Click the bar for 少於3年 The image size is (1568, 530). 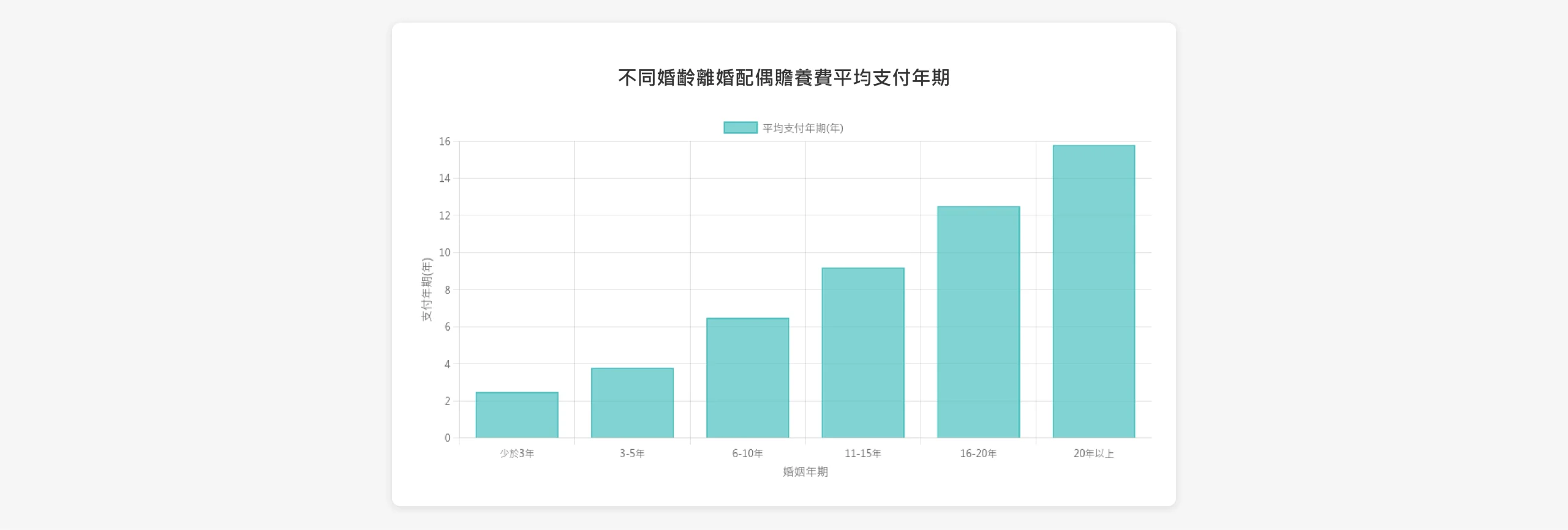516,415
